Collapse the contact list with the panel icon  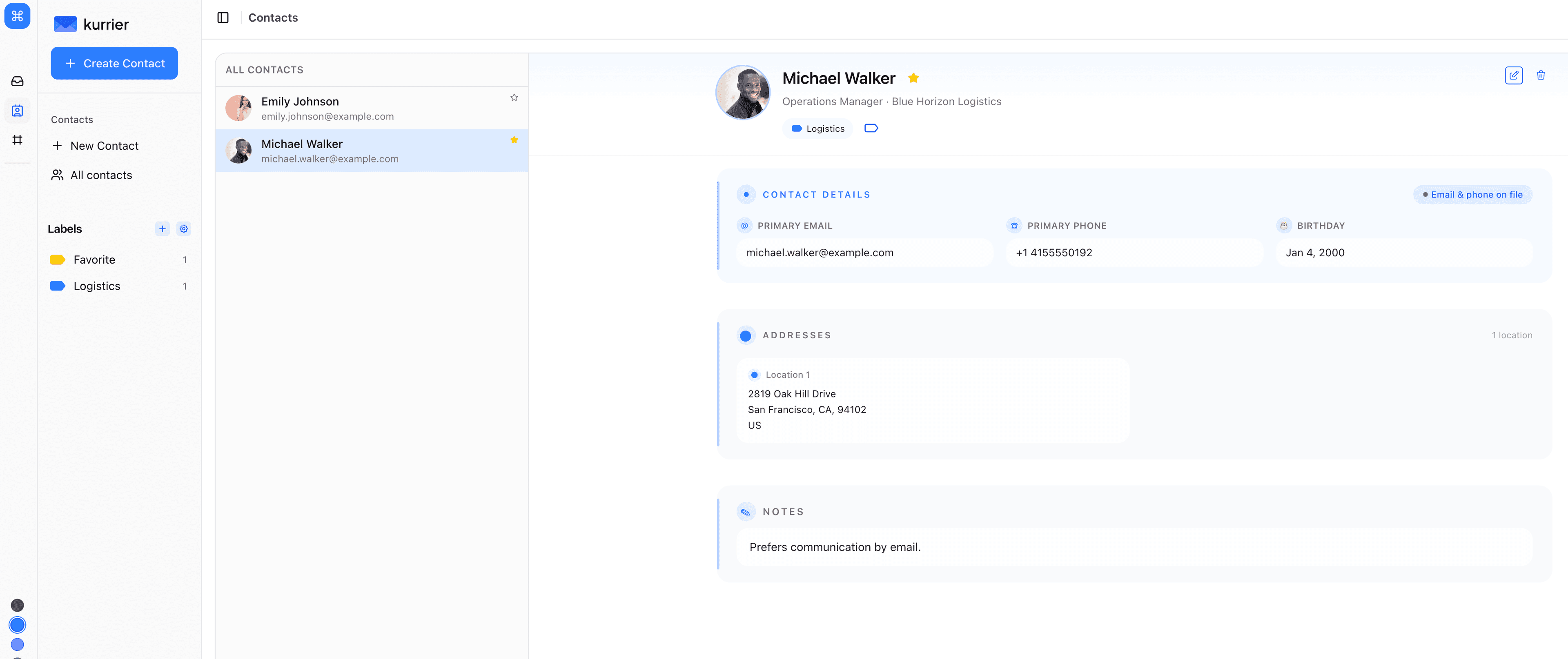(223, 17)
